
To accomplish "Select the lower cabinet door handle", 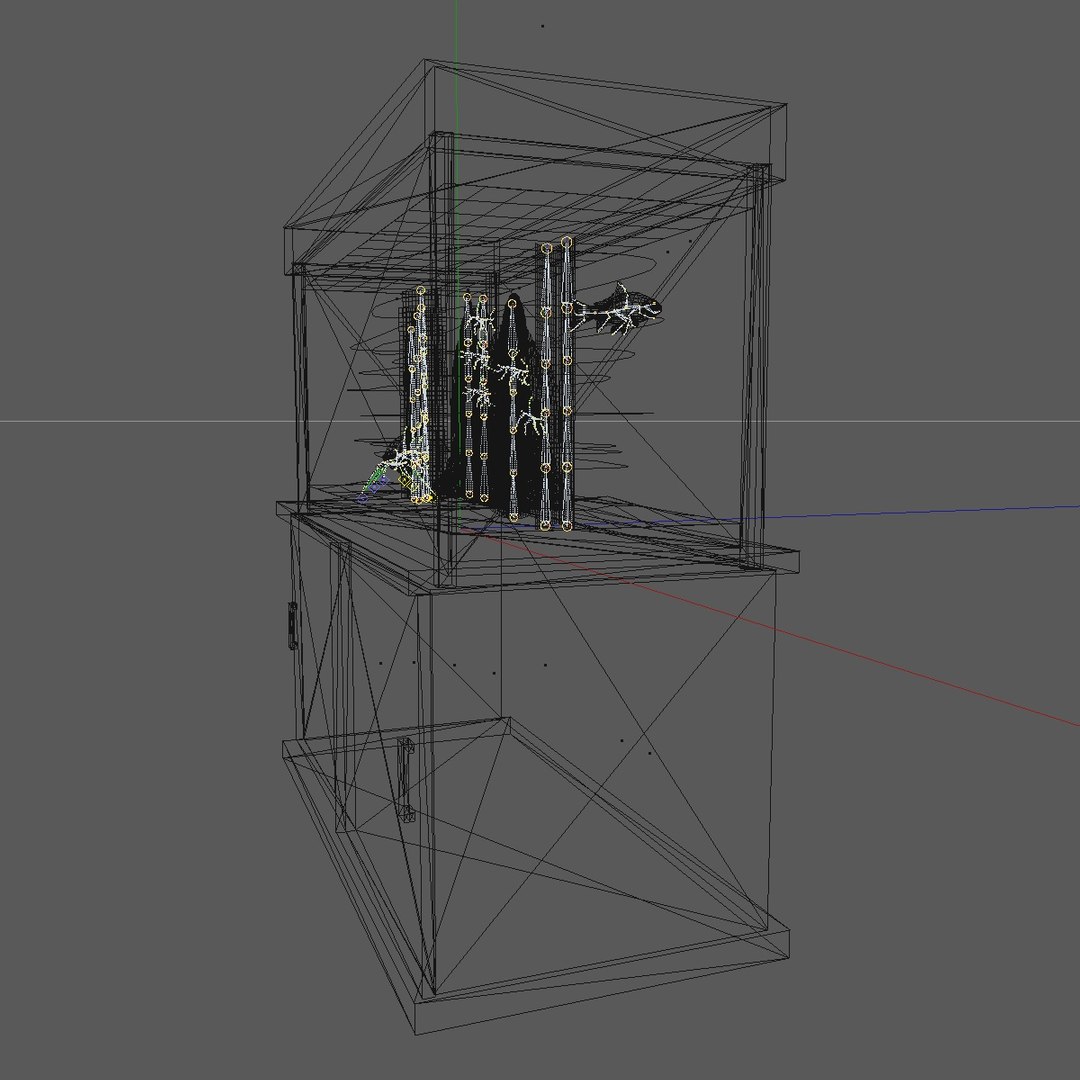I will 406,780.
